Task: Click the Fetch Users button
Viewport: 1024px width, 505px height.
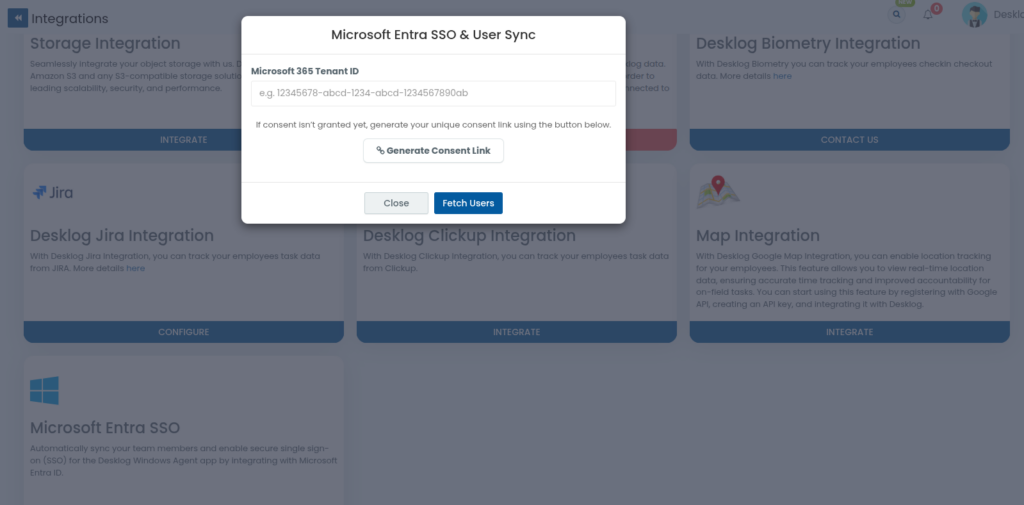Action: [468, 203]
